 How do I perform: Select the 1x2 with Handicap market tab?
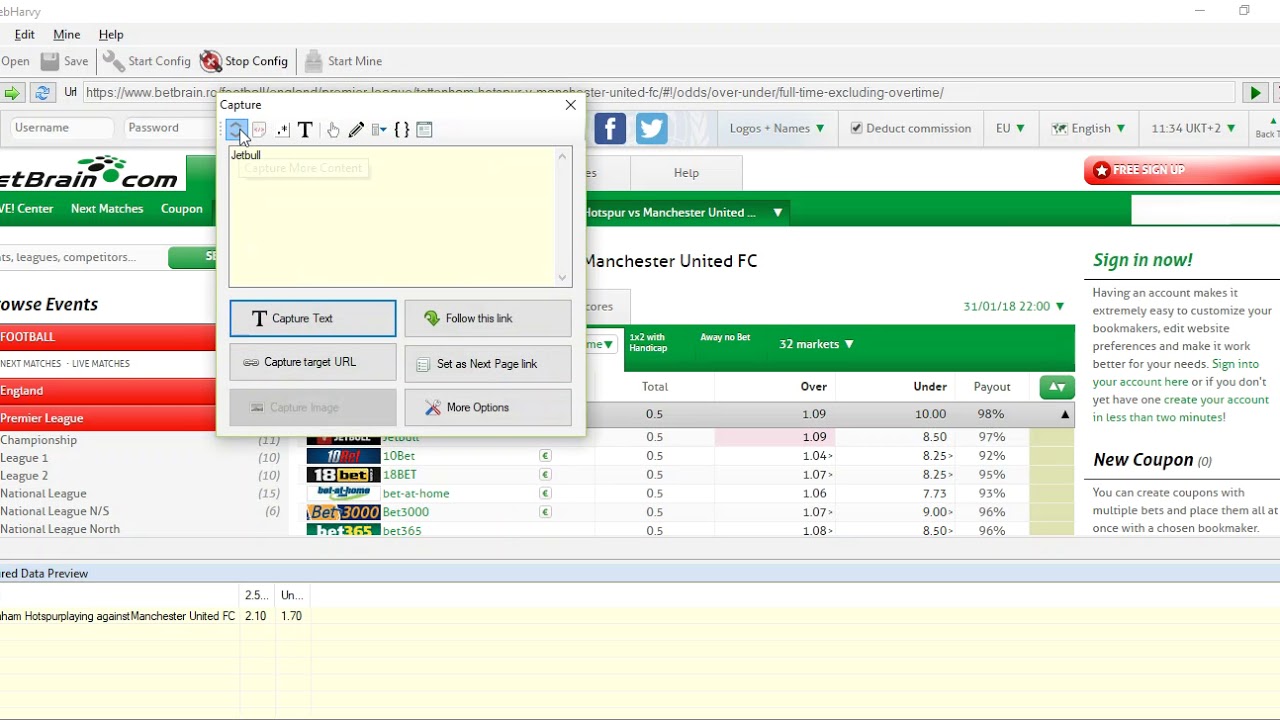(x=648, y=343)
